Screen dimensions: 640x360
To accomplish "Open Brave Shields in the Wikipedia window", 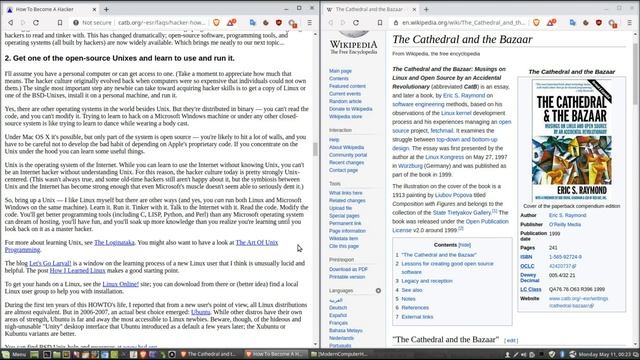I will click(536, 23).
